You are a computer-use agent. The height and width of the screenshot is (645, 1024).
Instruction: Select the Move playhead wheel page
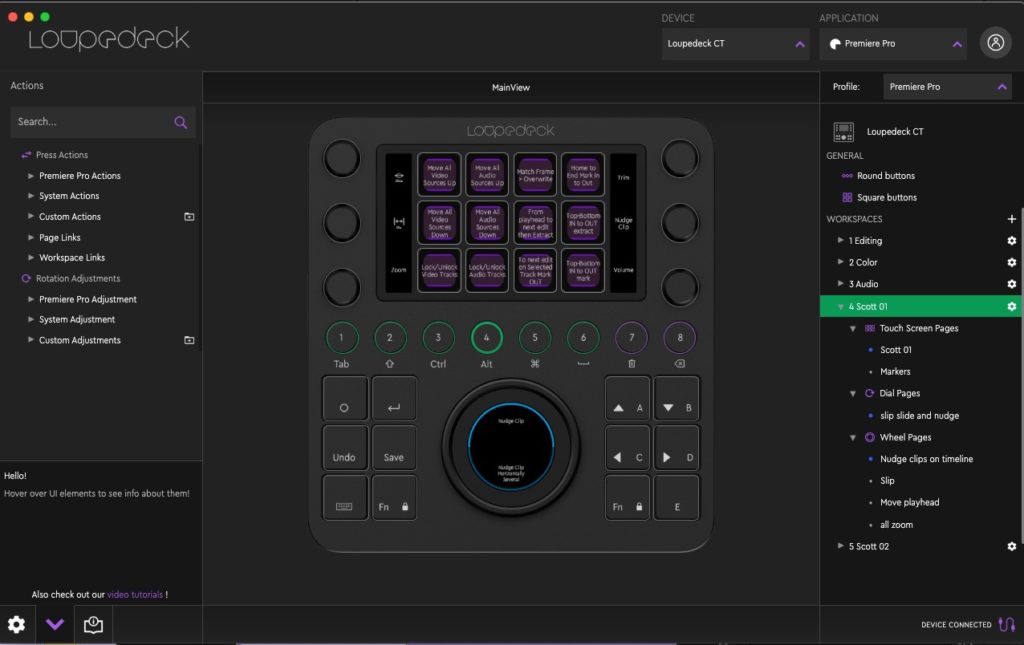tap(909, 503)
